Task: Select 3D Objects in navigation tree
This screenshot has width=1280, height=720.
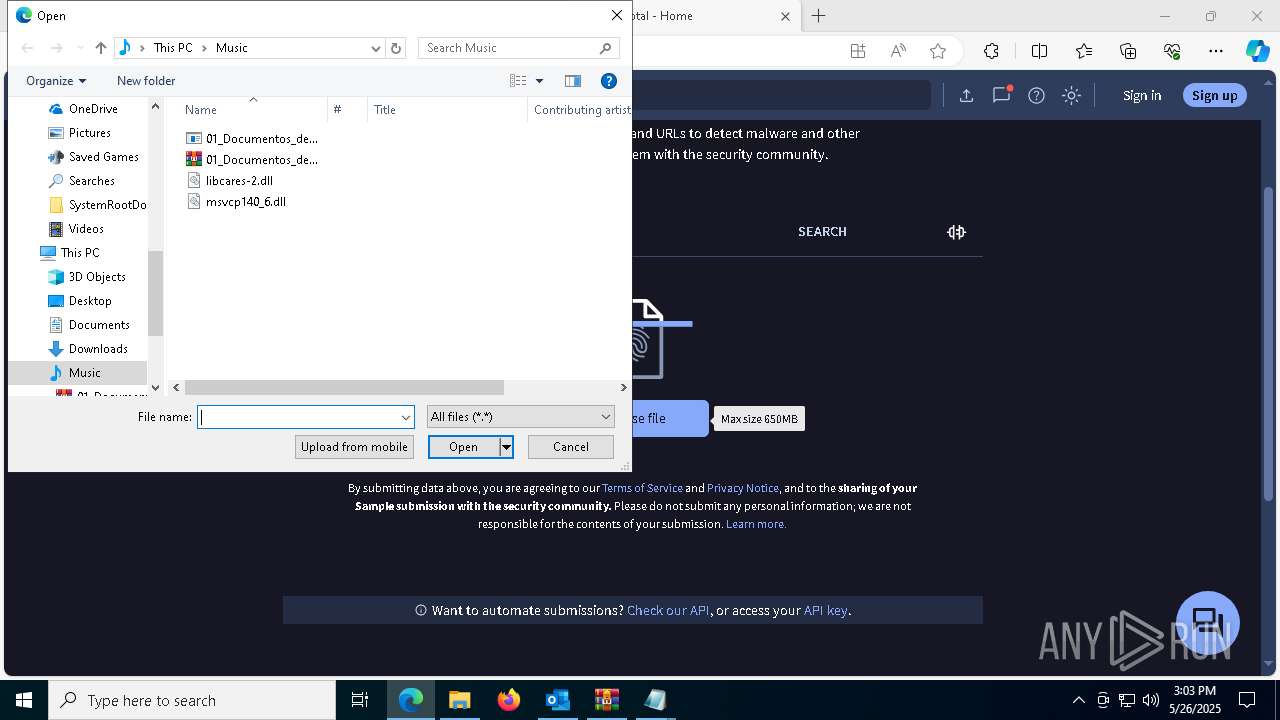Action: pos(97,277)
